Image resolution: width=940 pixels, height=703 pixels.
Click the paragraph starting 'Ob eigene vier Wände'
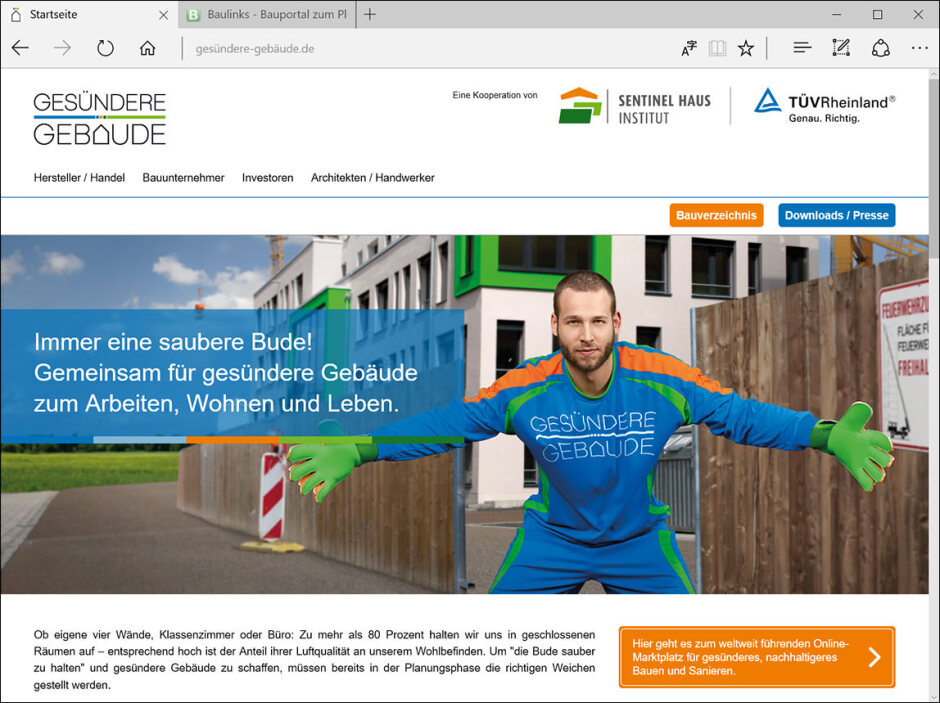(x=314, y=659)
